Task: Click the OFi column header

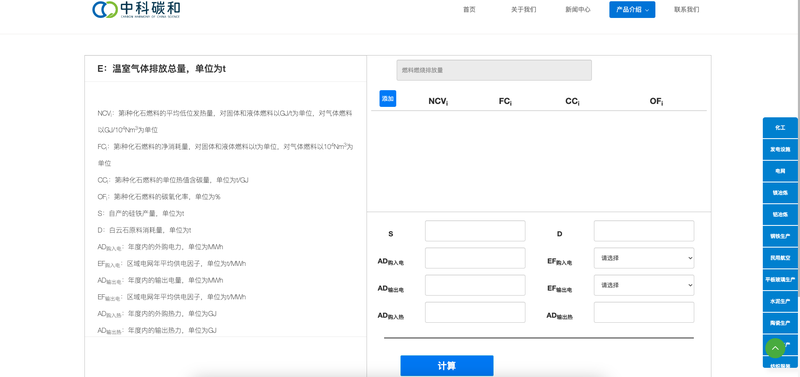Action: tap(656, 102)
